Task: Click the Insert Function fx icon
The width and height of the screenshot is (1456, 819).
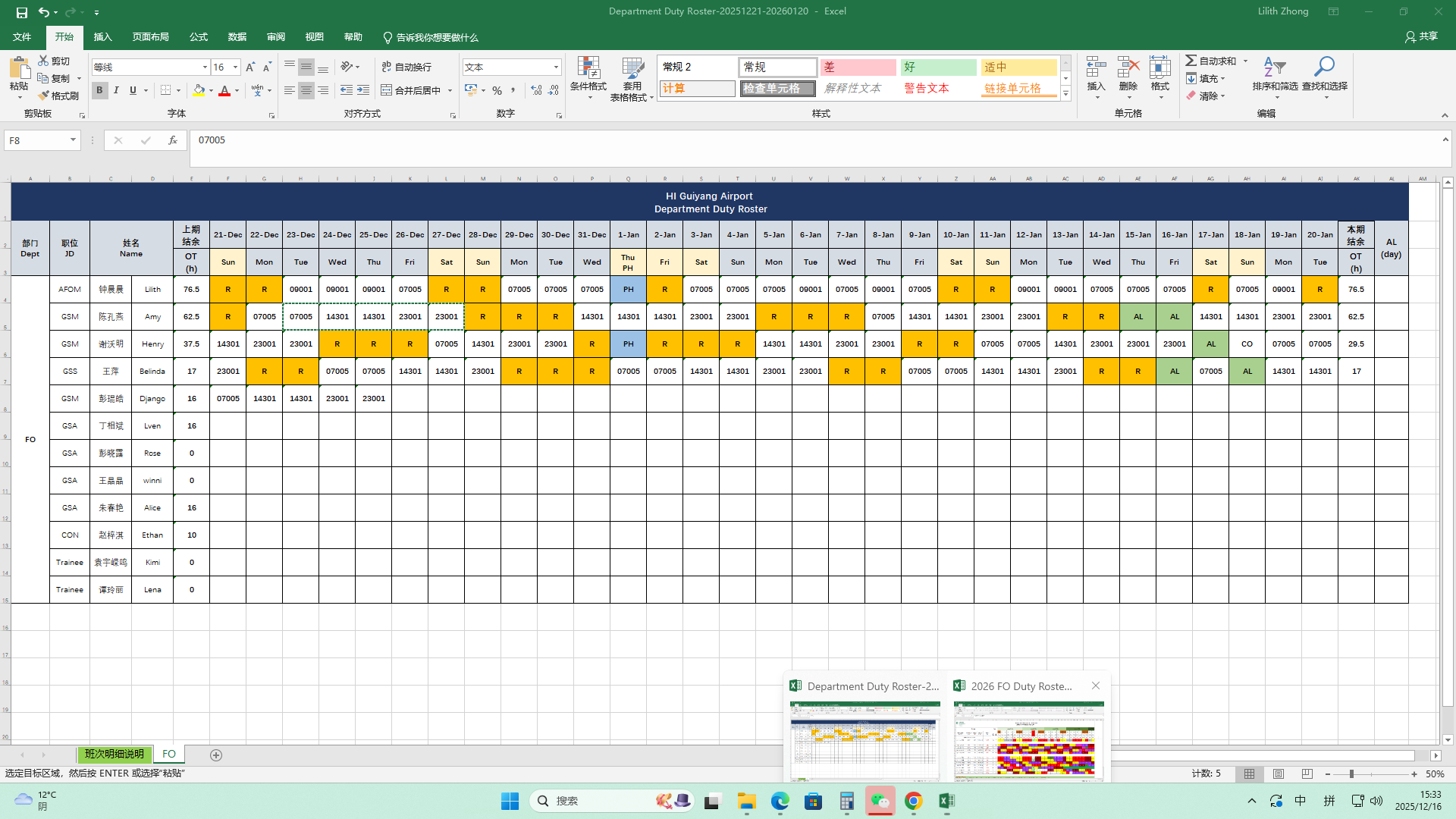Action: tap(173, 140)
